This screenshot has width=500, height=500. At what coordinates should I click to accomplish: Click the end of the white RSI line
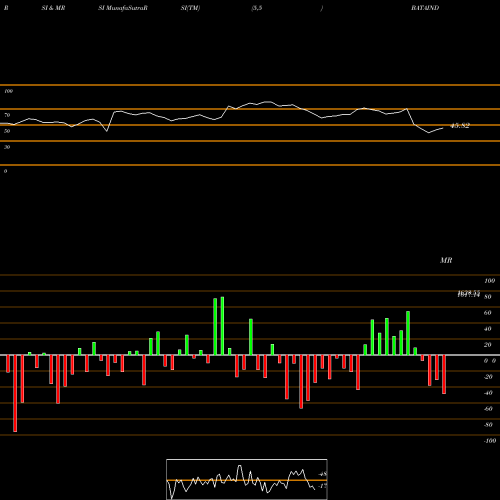(443, 128)
